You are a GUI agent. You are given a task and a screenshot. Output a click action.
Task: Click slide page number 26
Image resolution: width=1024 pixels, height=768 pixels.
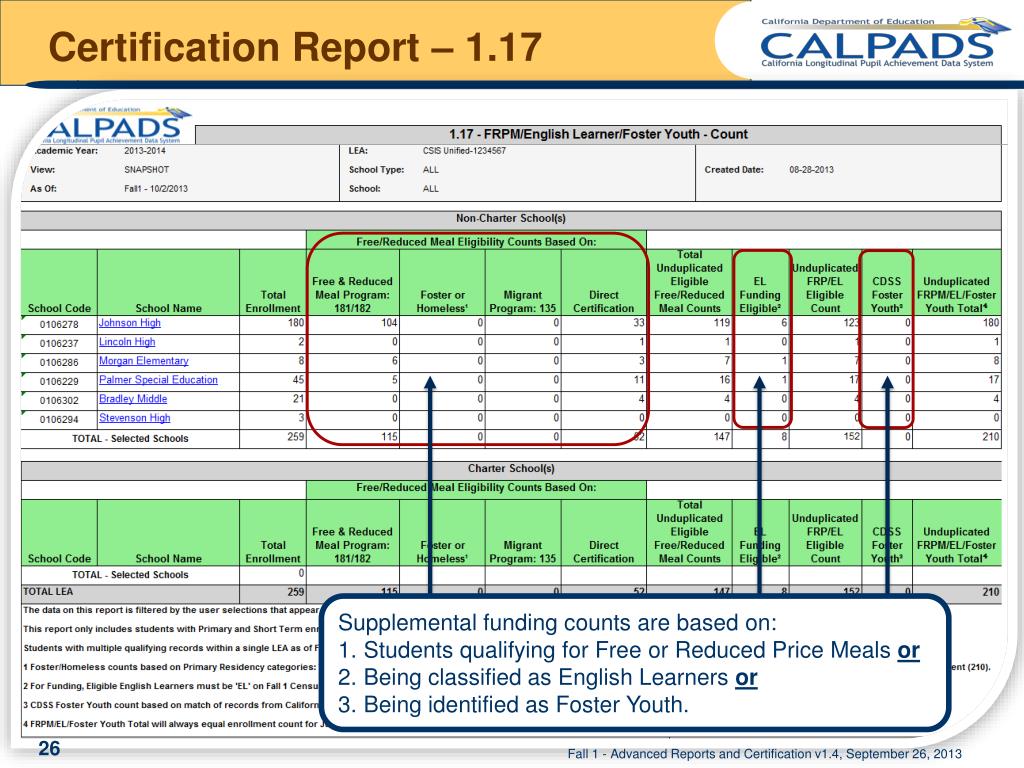(x=49, y=748)
